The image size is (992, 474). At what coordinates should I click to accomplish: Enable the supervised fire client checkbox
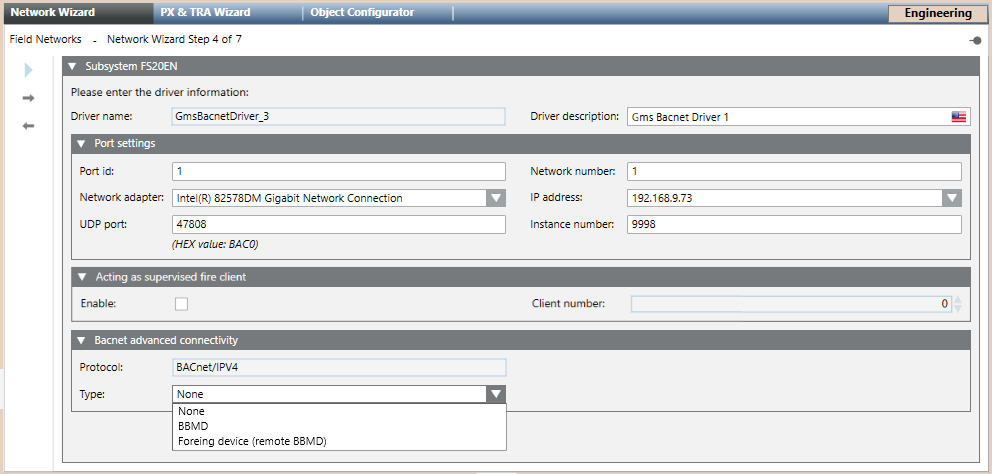point(181,303)
